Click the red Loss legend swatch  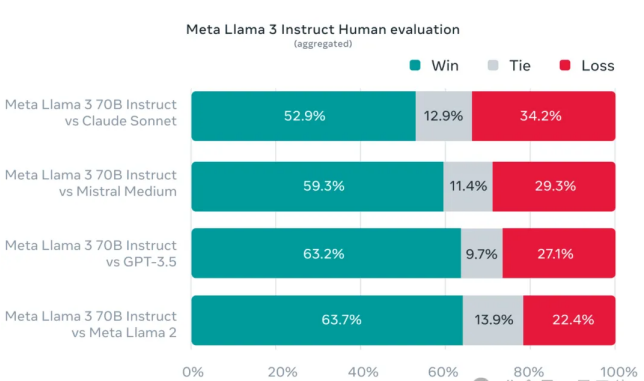tap(565, 65)
